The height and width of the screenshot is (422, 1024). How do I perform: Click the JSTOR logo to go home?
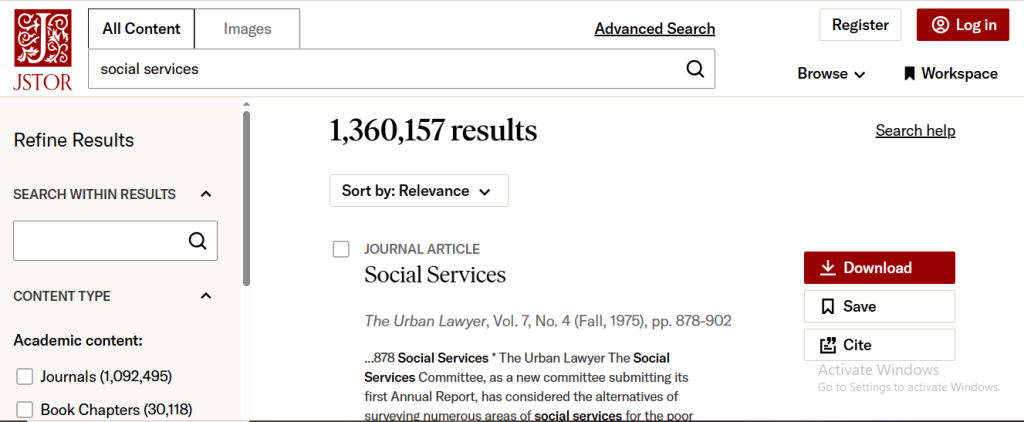tap(42, 50)
